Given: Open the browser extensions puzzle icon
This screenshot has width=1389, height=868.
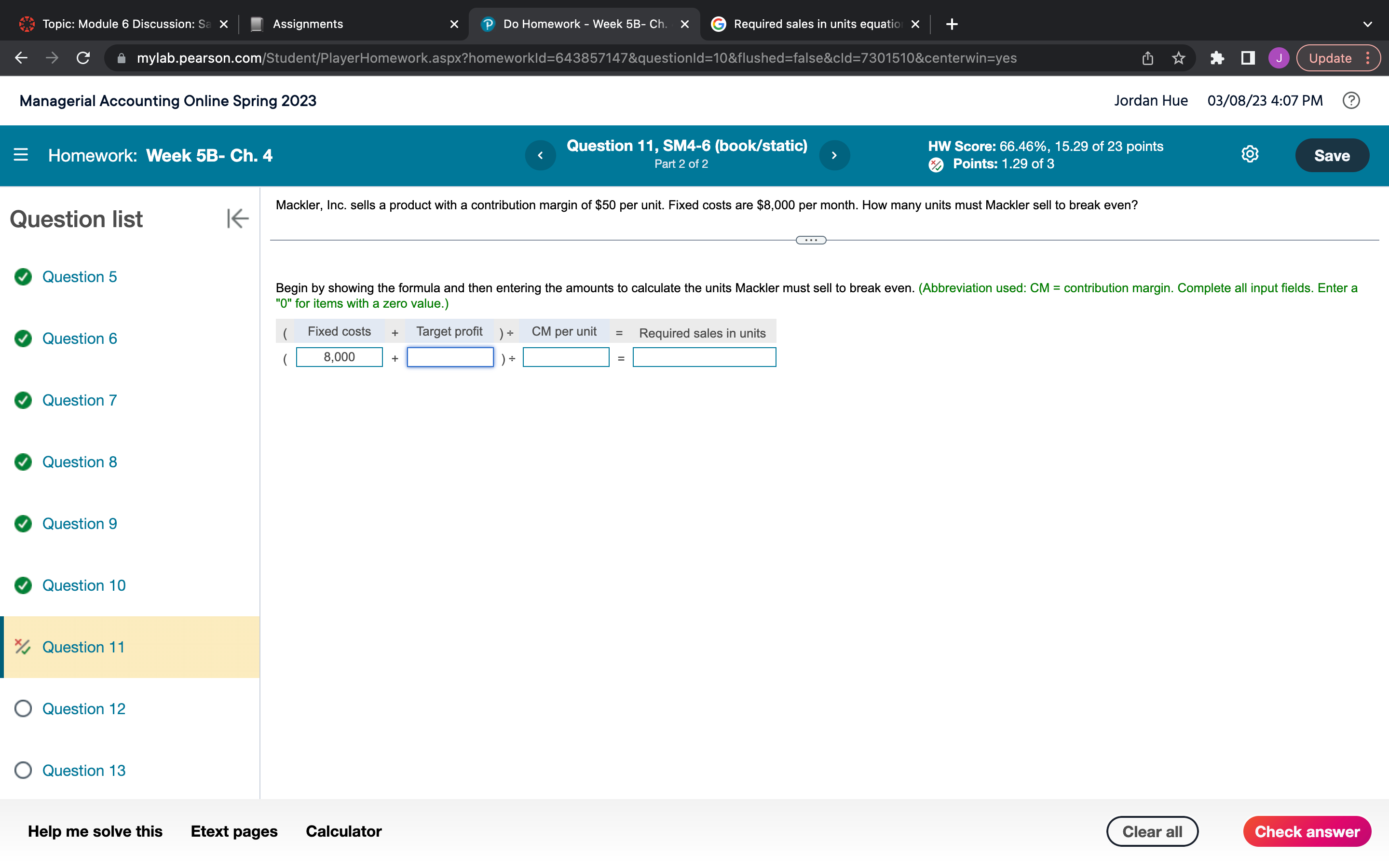Looking at the screenshot, I should coord(1217,58).
